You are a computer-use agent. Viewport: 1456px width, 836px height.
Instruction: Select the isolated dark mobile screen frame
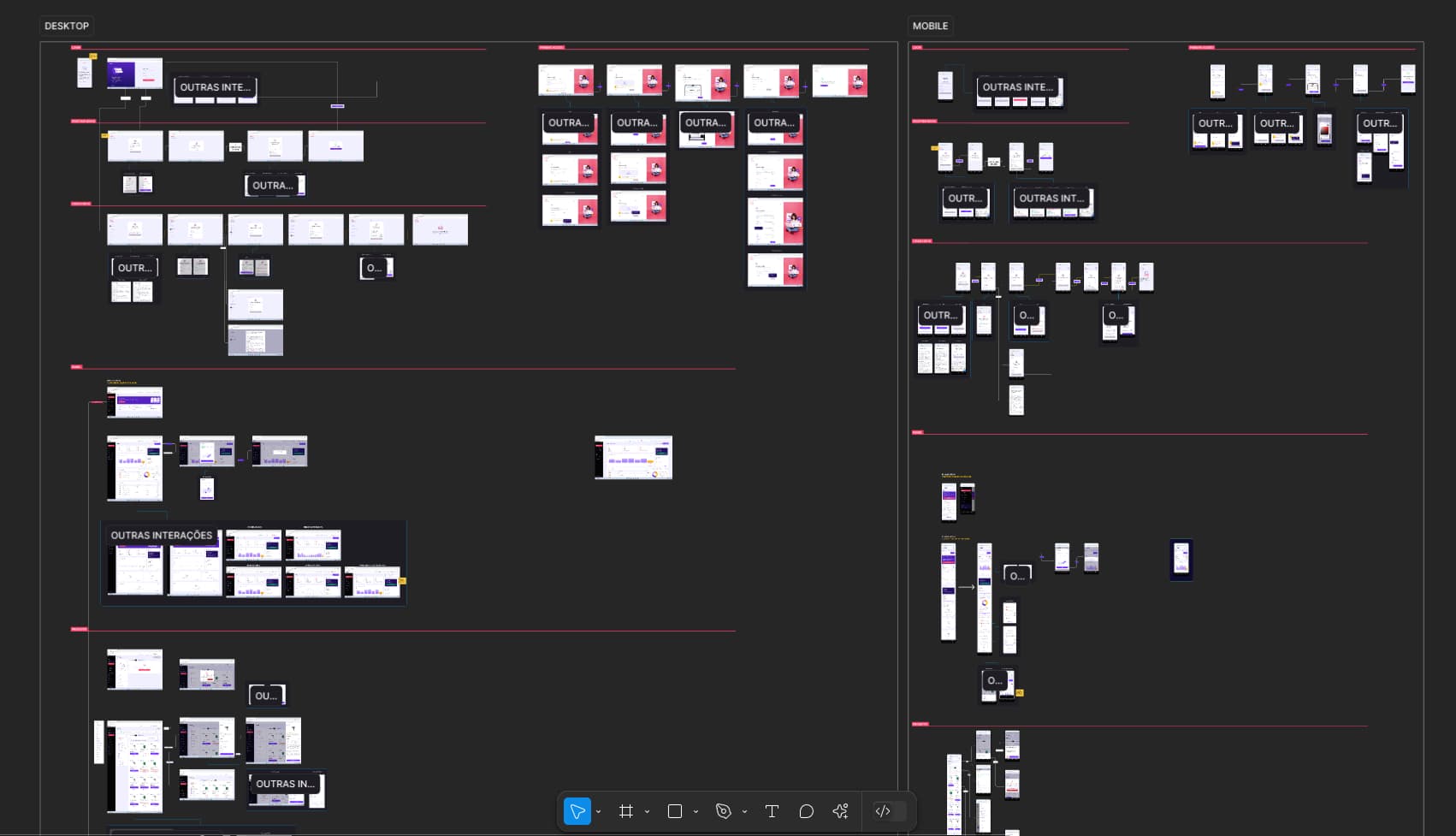pos(1181,560)
